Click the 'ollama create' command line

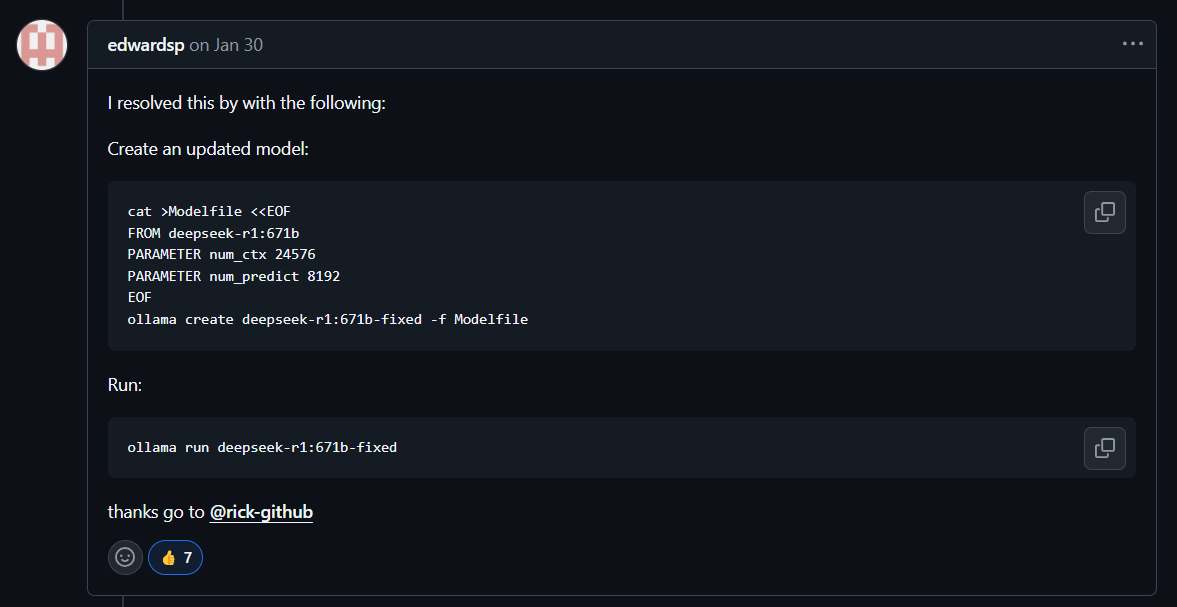pos(328,320)
